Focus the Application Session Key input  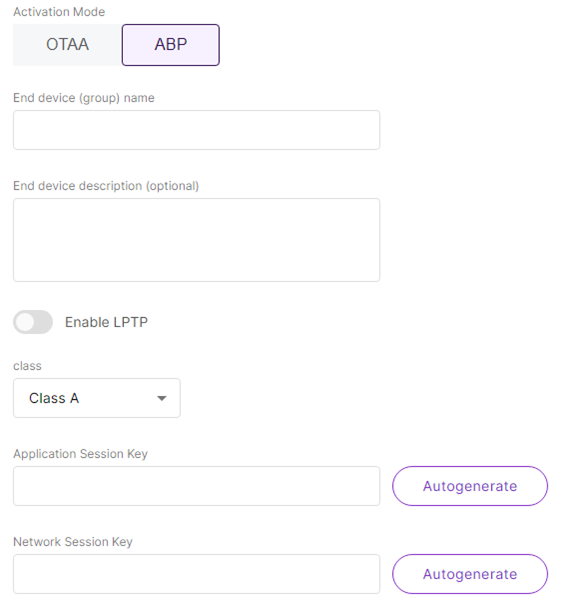click(x=197, y=486)
